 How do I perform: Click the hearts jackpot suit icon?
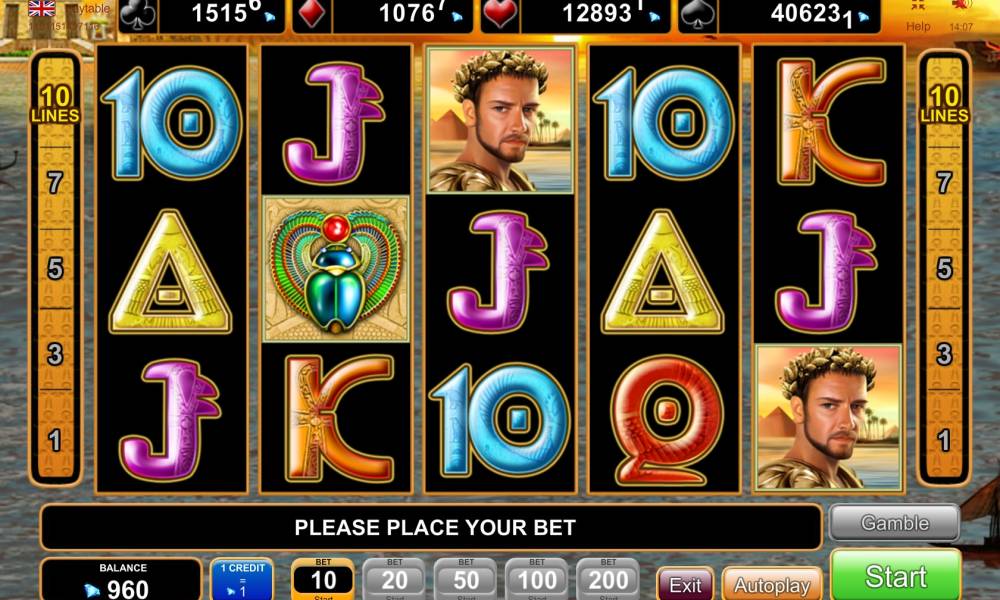tap(499, 15)
